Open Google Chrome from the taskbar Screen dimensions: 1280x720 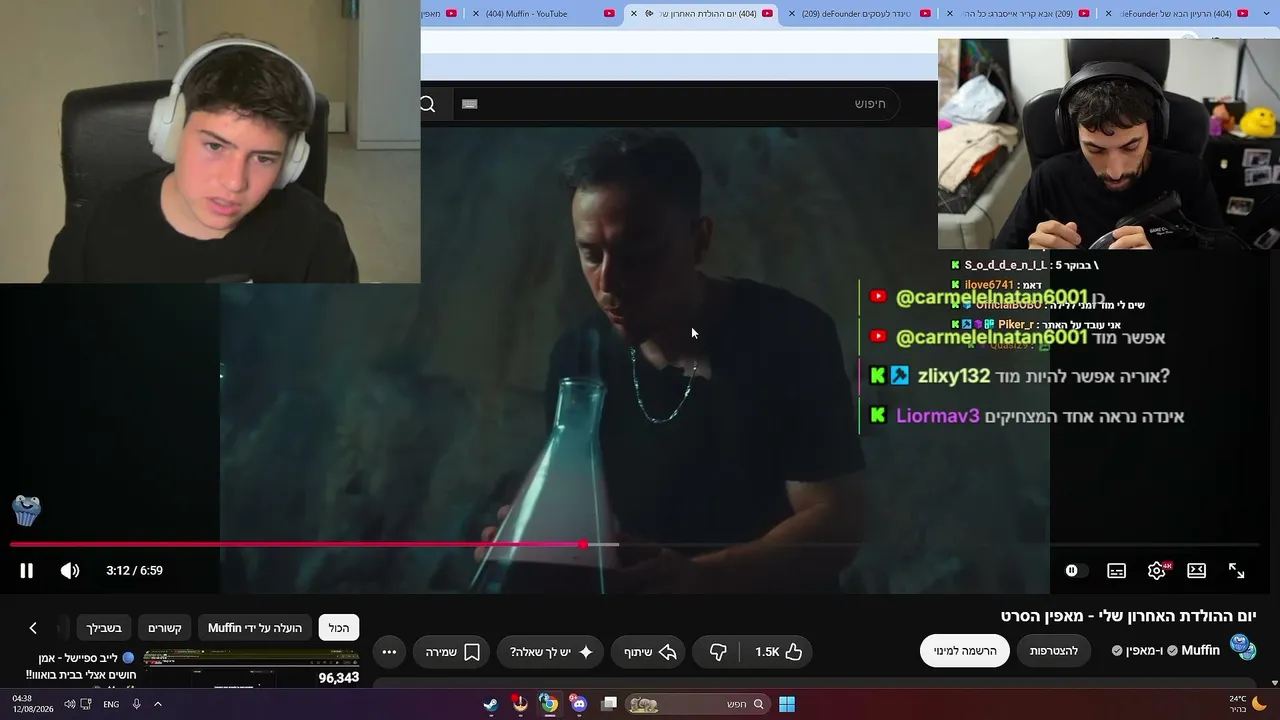tap(549, 704)
